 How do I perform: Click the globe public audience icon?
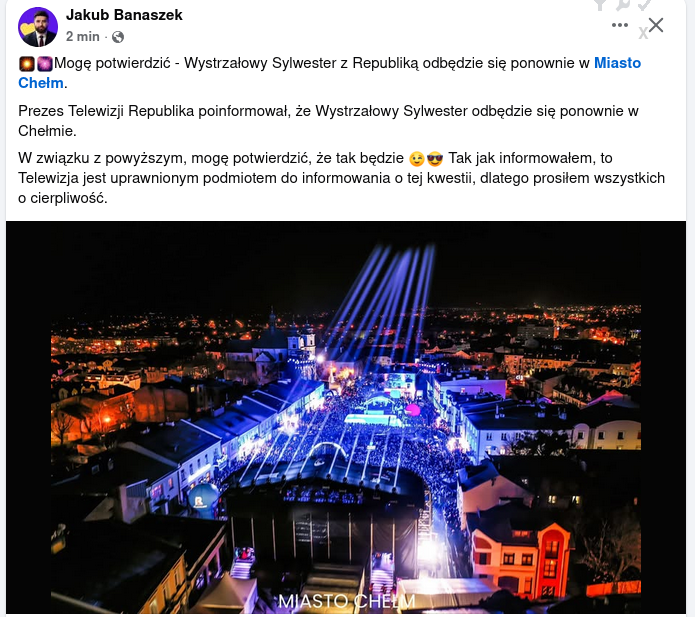118,37
